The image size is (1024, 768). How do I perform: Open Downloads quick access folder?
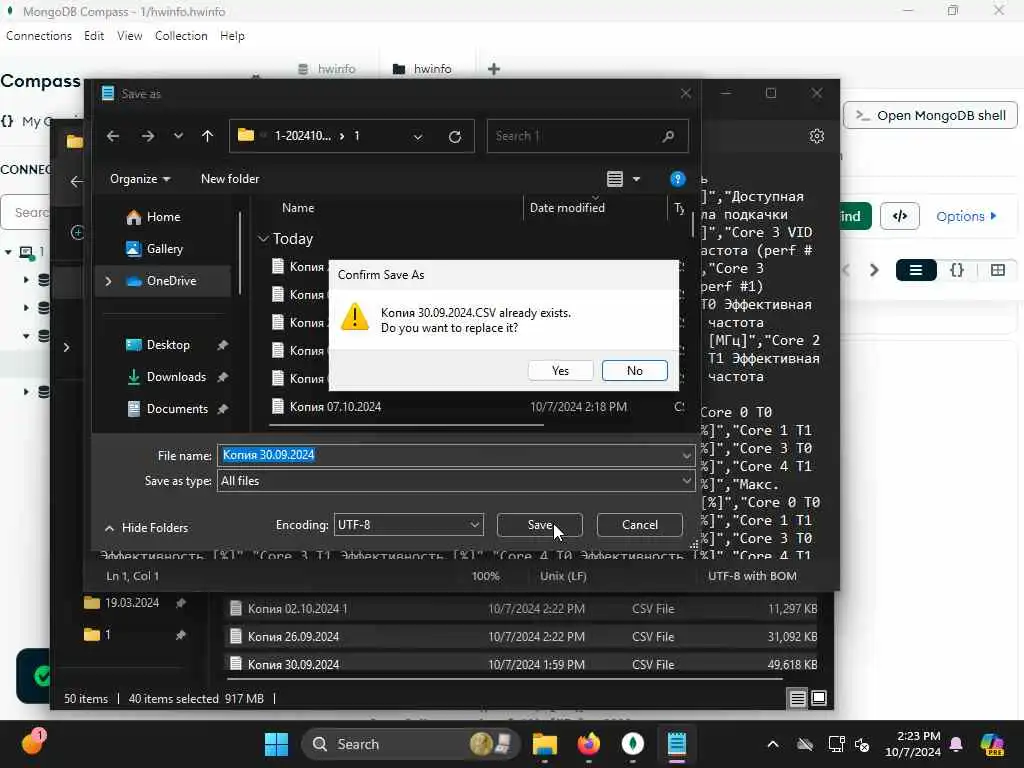pos(176,377)
